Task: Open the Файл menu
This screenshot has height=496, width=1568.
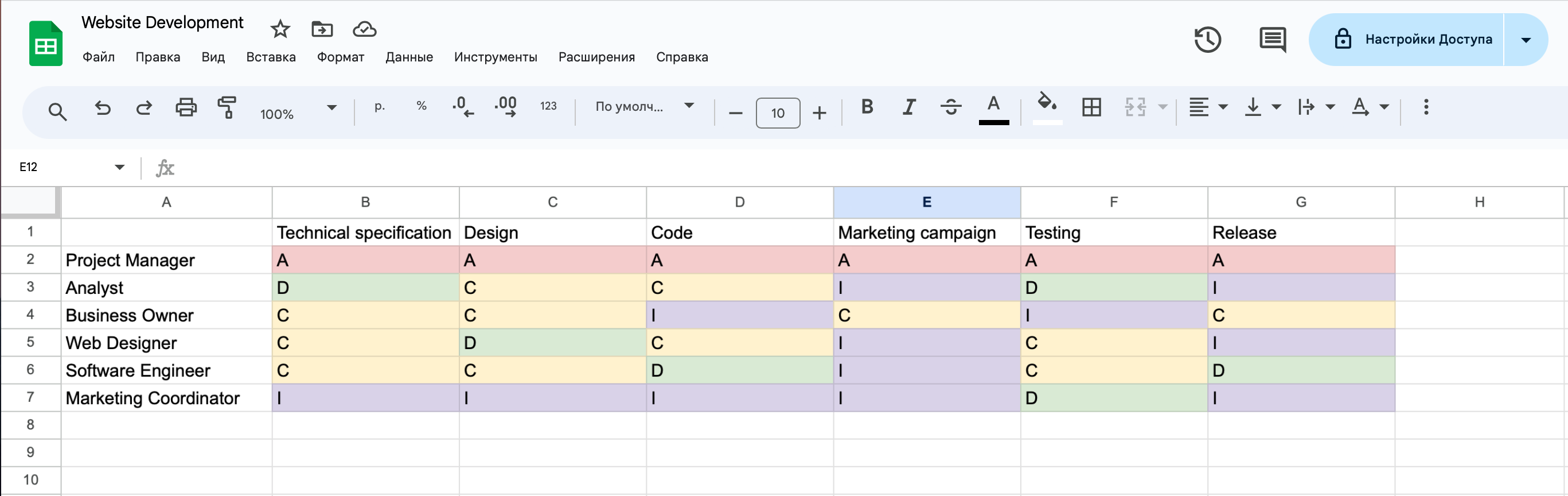Action: click(x=98, y=57)
